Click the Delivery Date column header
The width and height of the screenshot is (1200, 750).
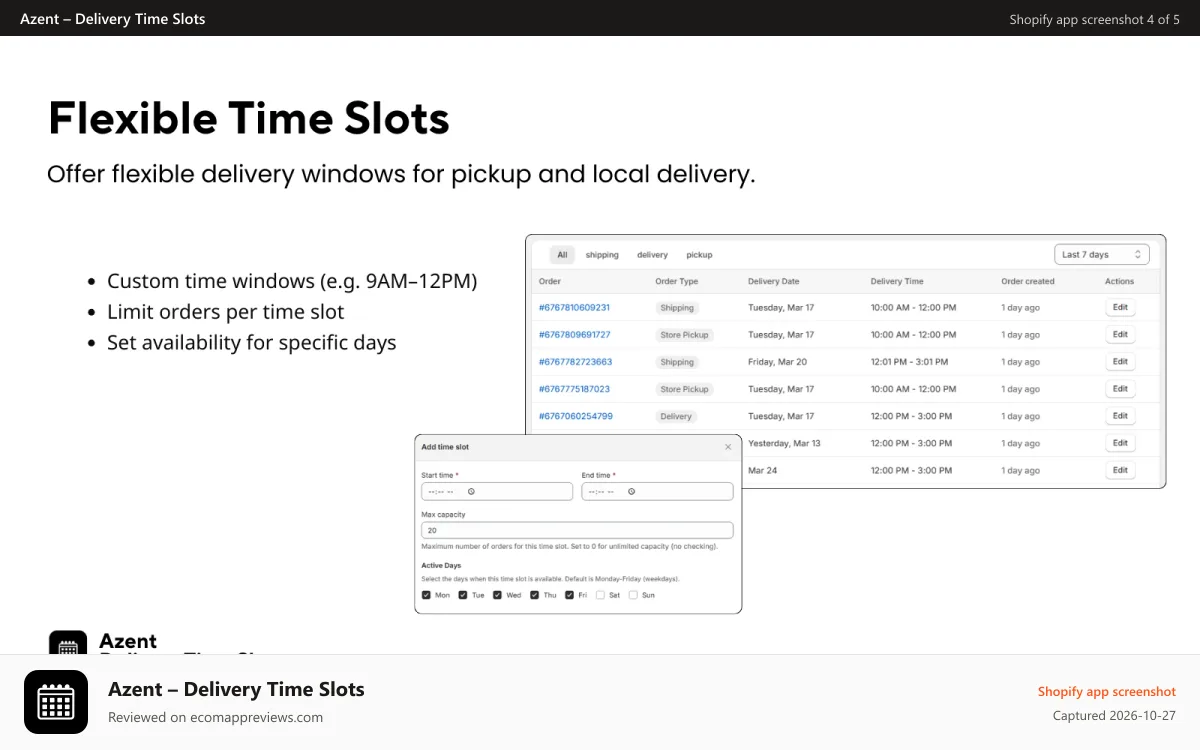[x=774, y=282]
